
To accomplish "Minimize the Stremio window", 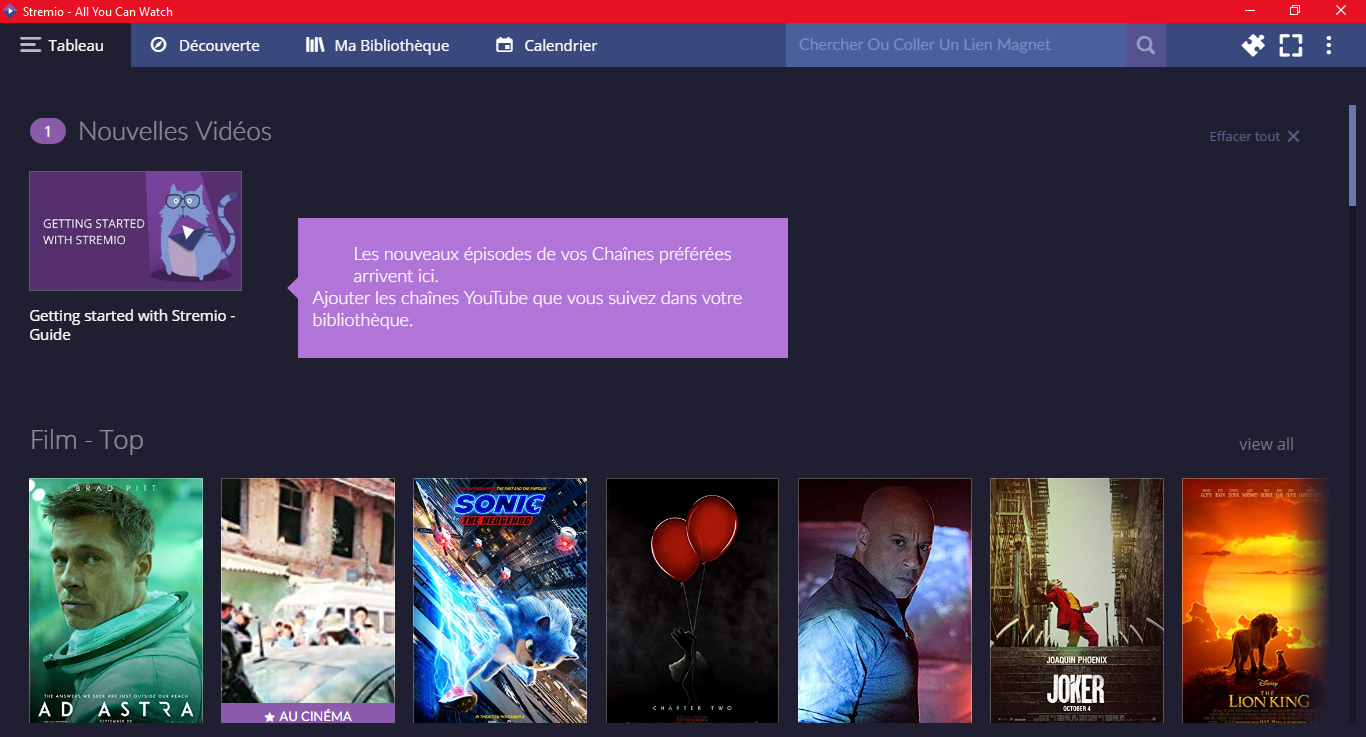I will click(1250, 11).
